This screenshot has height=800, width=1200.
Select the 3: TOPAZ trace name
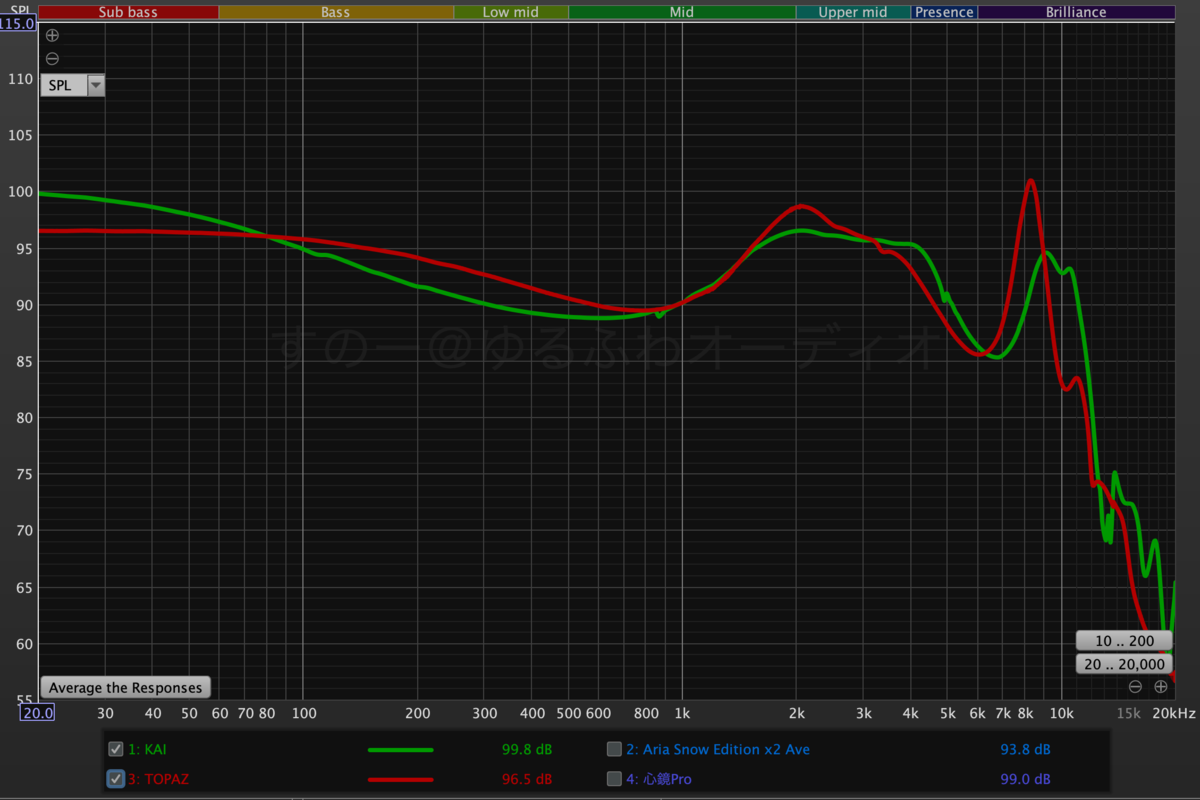[158, 779]
